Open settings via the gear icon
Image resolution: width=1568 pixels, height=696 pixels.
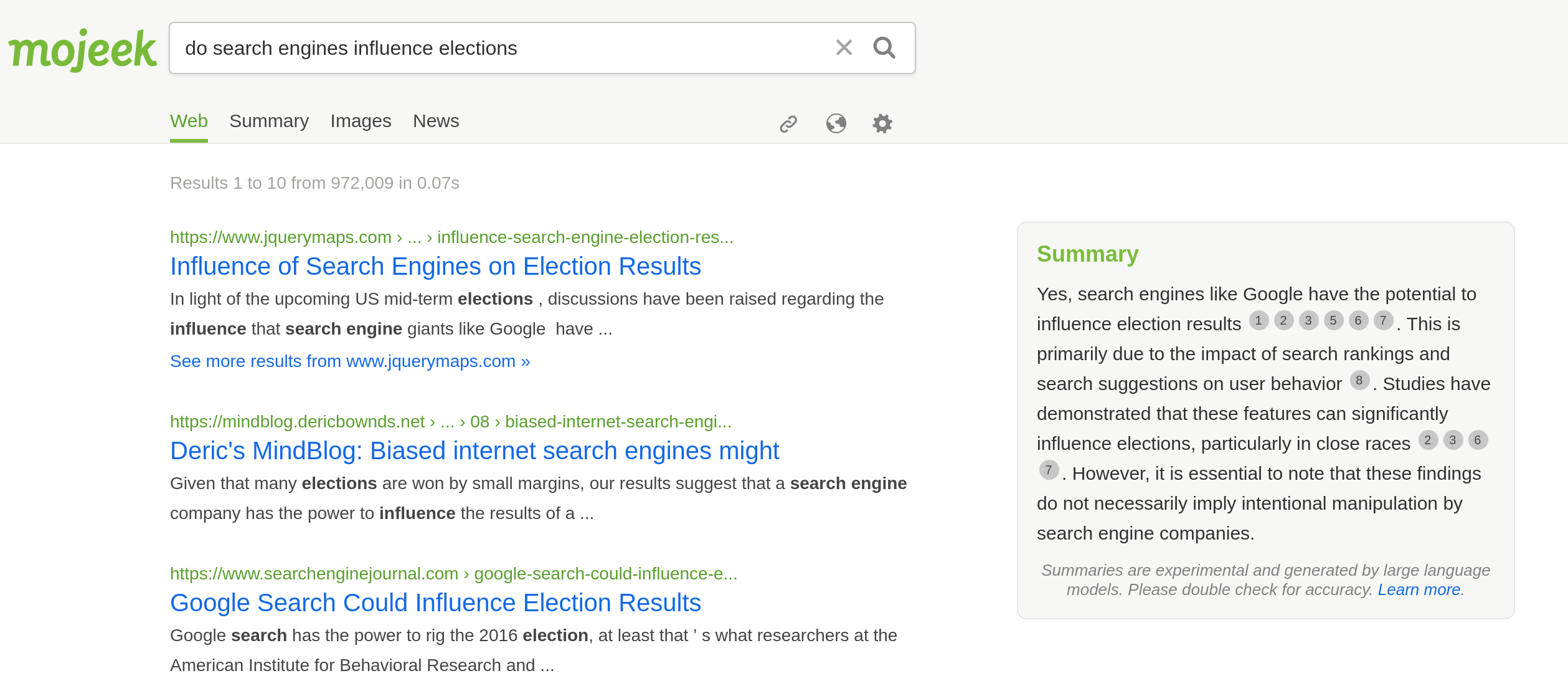click(882, 123)
